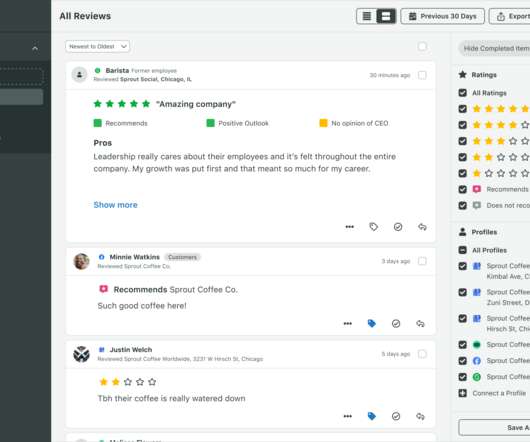
Task: Open more options on Barista review
Action: tap(350, 227)
